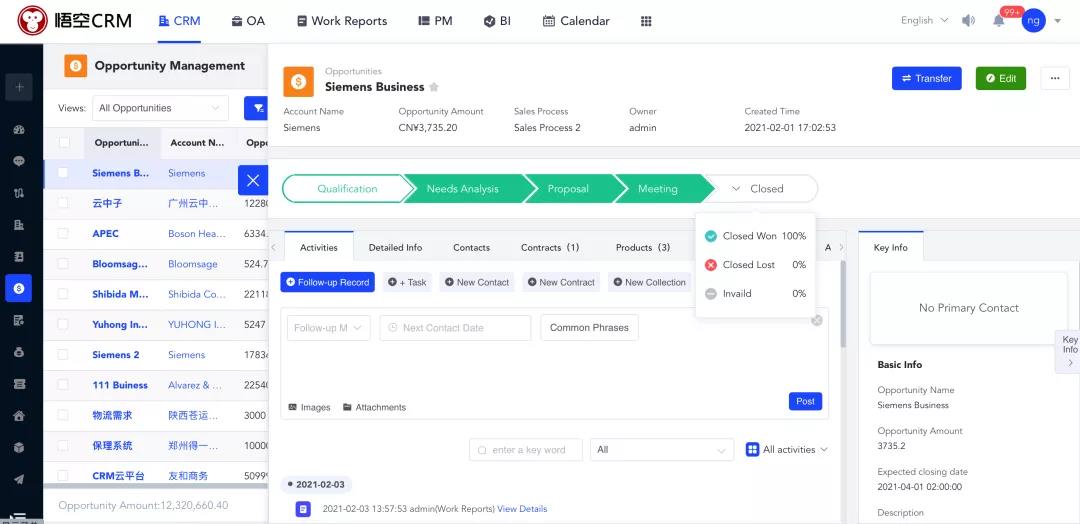1080x524 pixels.
Task: Open the notification bell with 99+ badge
Action: (999, 21)
